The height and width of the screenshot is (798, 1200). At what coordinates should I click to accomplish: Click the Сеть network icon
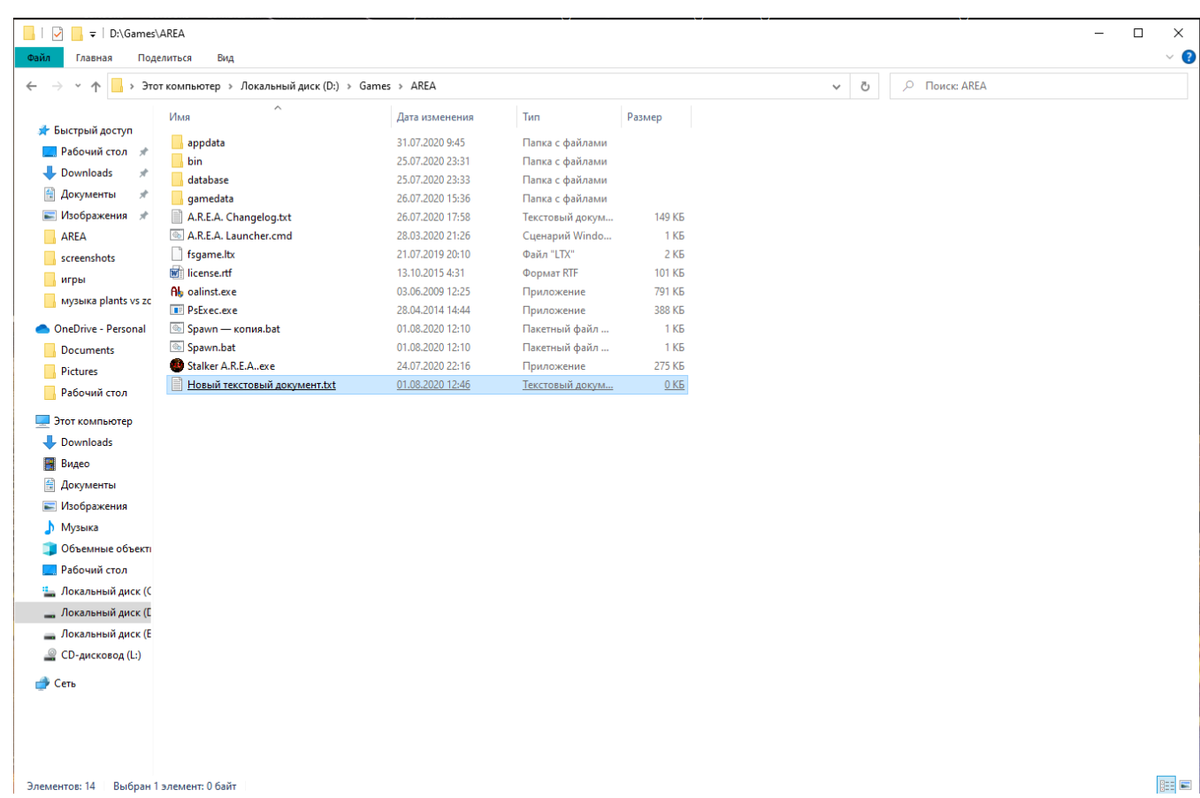pos(43,684)
